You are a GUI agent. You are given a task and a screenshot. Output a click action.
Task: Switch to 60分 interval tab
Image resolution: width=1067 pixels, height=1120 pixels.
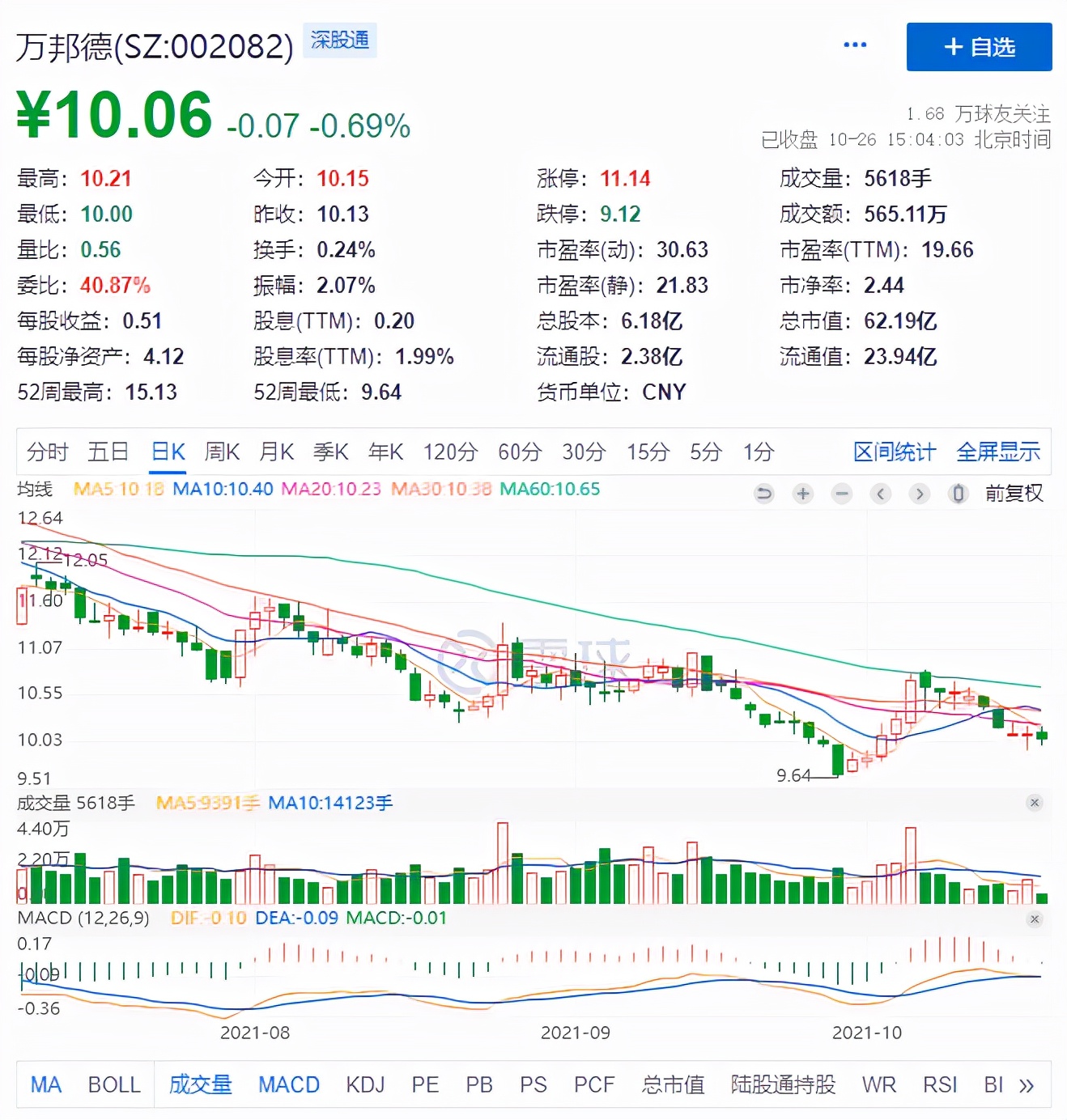click(520, 452)
